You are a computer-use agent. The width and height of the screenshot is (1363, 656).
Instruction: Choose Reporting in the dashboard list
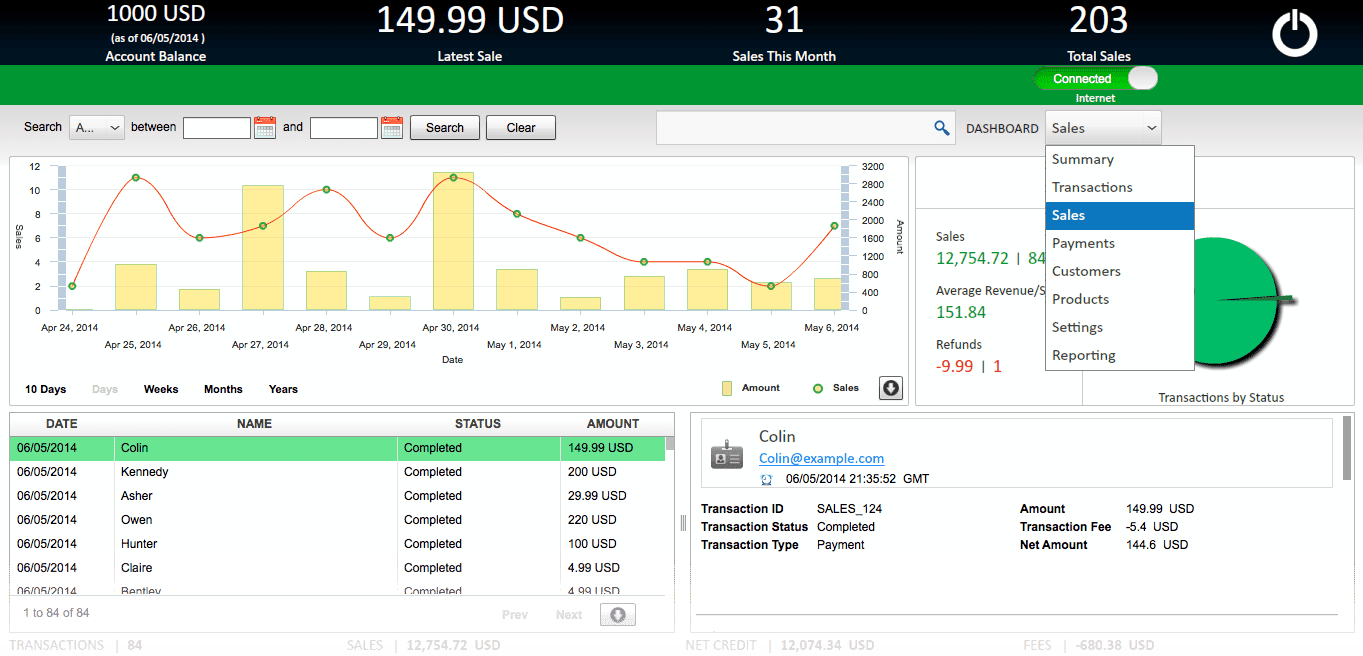click(1083, 355)
